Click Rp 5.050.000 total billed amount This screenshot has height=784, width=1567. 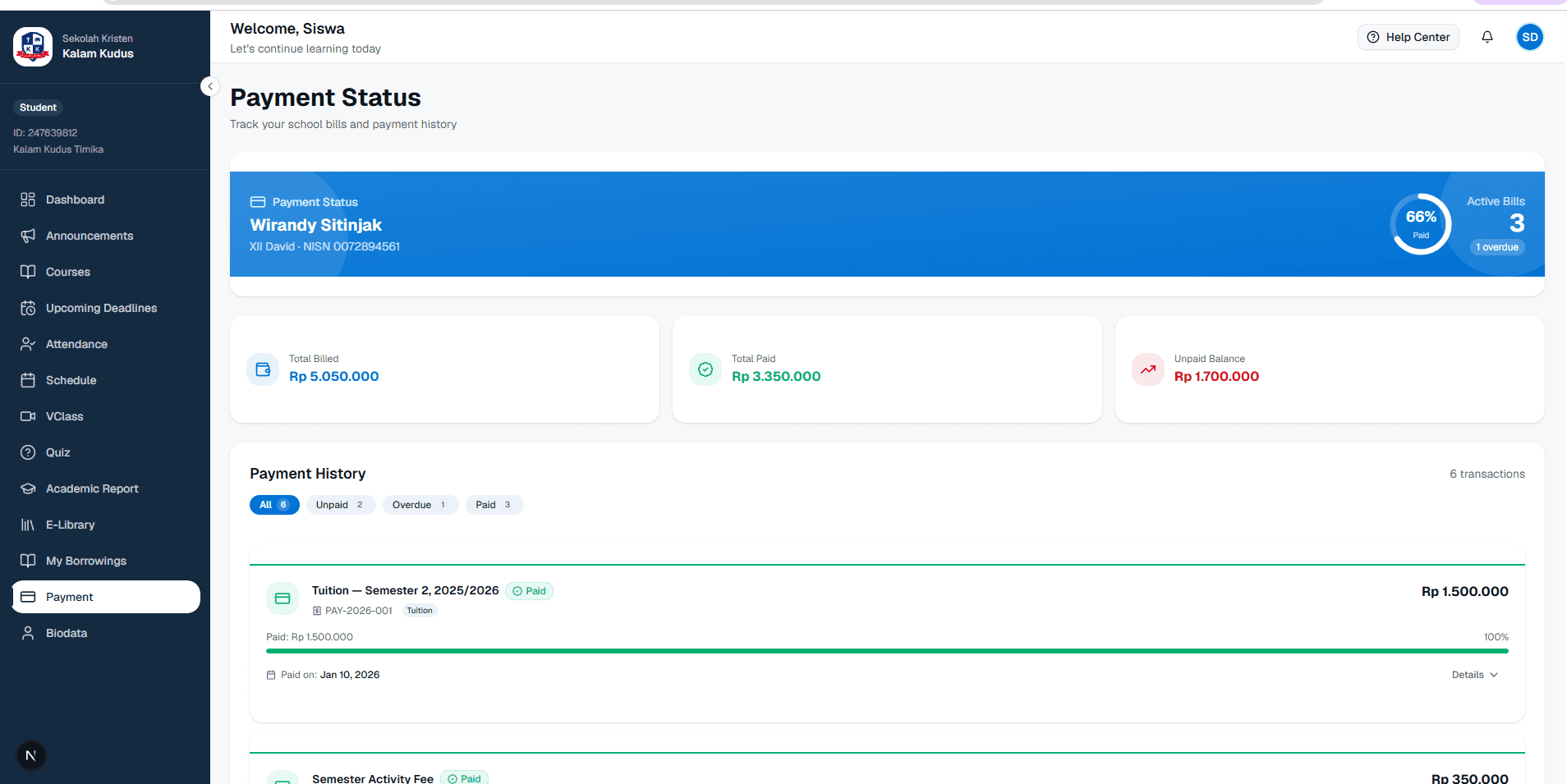pyautogui.click(x=334, y=377)
